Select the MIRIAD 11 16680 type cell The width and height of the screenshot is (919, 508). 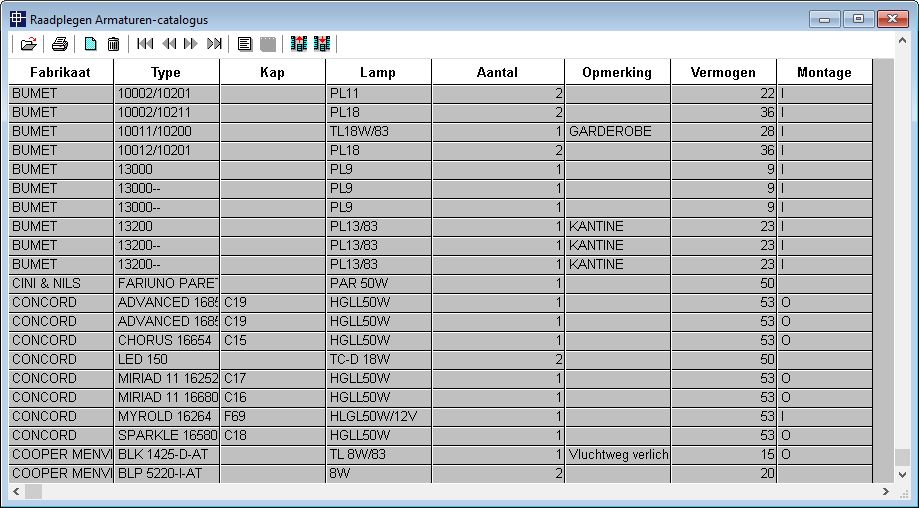pyautogui.click(x=166, y=397)
